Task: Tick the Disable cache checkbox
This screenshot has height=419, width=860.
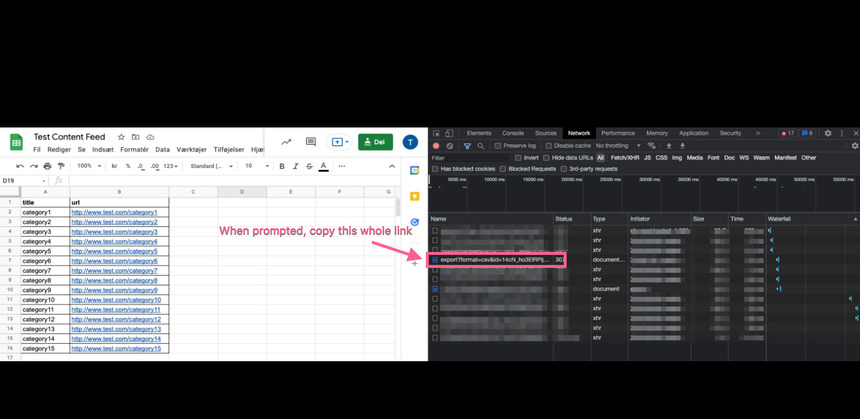Action: click(x=548, y=146)
